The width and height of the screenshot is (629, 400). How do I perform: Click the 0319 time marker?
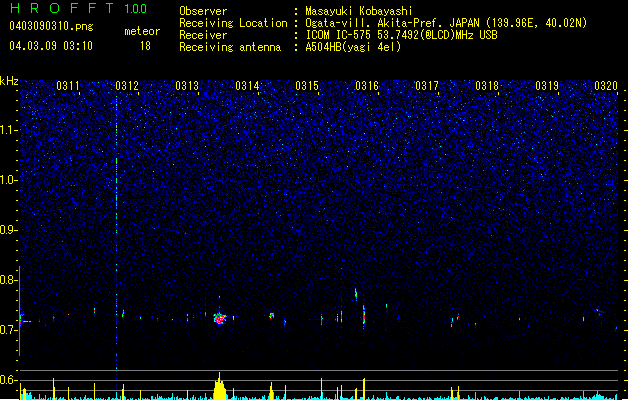click(x=547, y=86)
